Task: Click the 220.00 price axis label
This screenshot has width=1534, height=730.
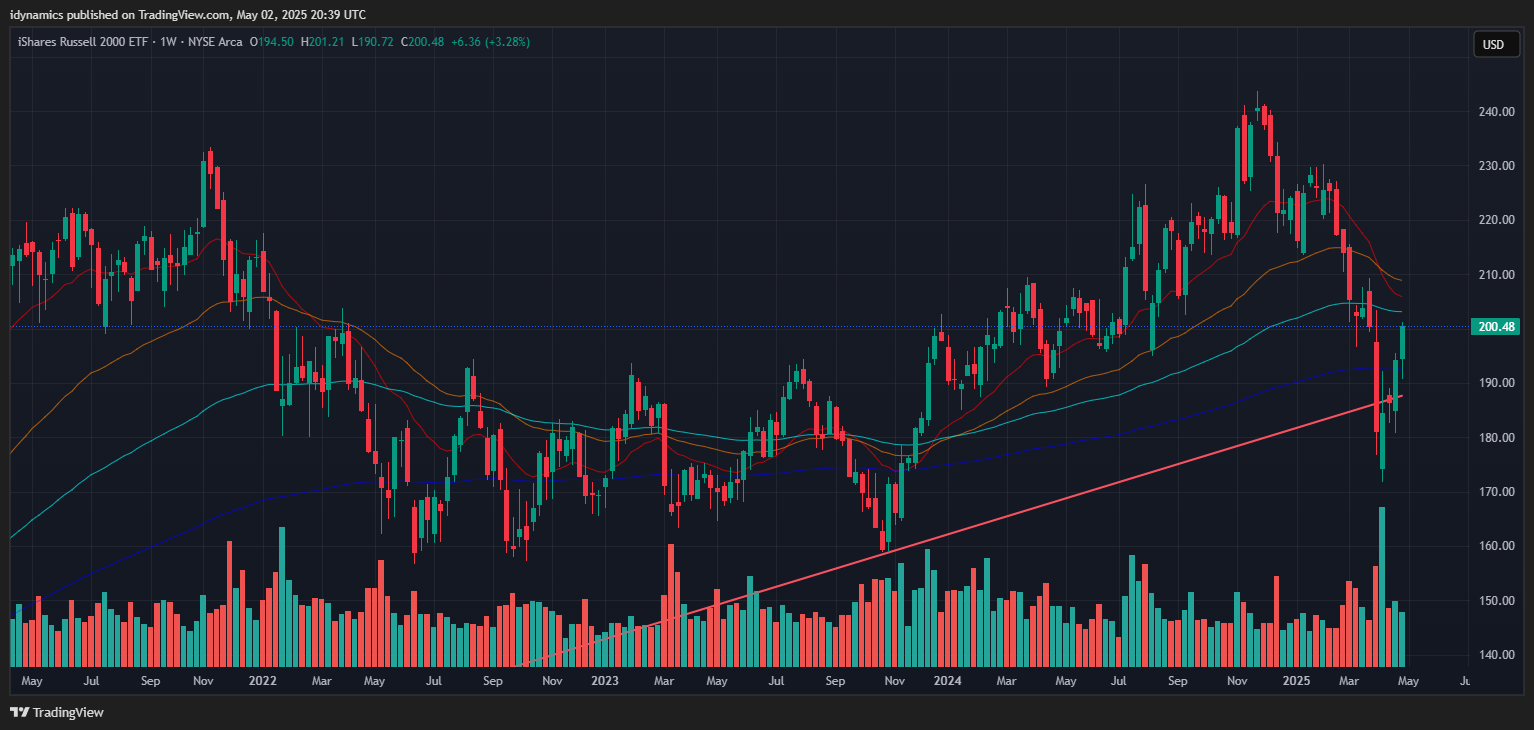Action: [1496, 220]
